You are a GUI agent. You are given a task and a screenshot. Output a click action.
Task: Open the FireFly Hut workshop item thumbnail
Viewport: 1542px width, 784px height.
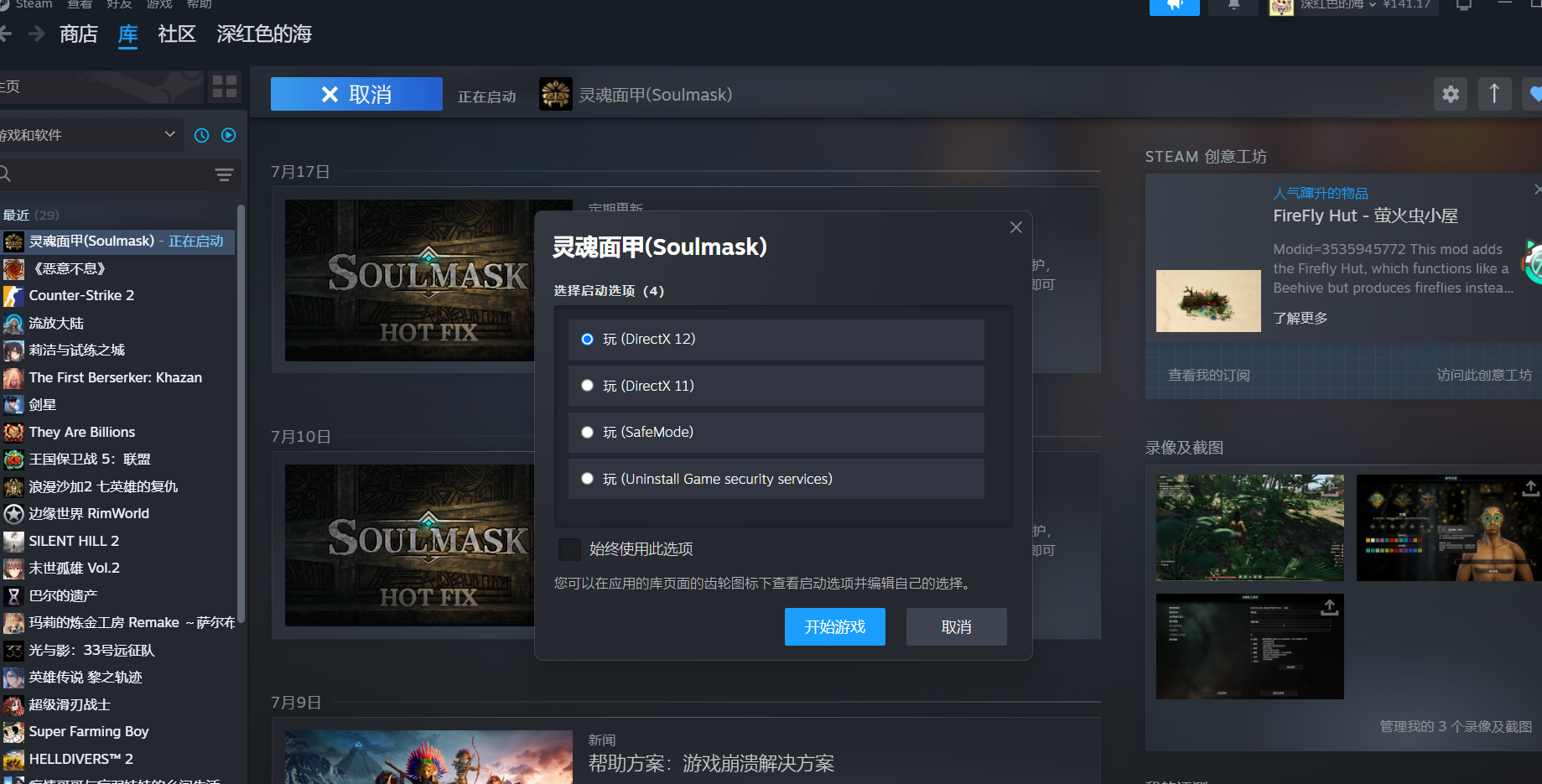(1208, 301)
